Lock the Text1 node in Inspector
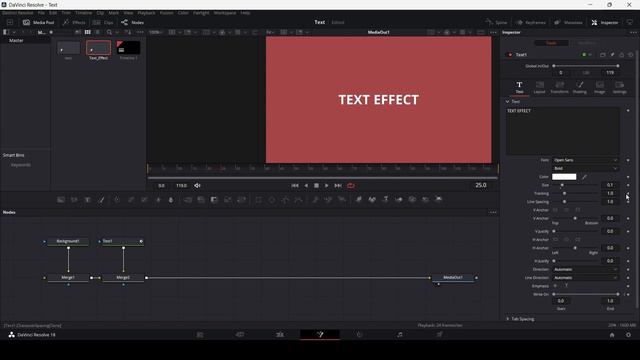 622,54
